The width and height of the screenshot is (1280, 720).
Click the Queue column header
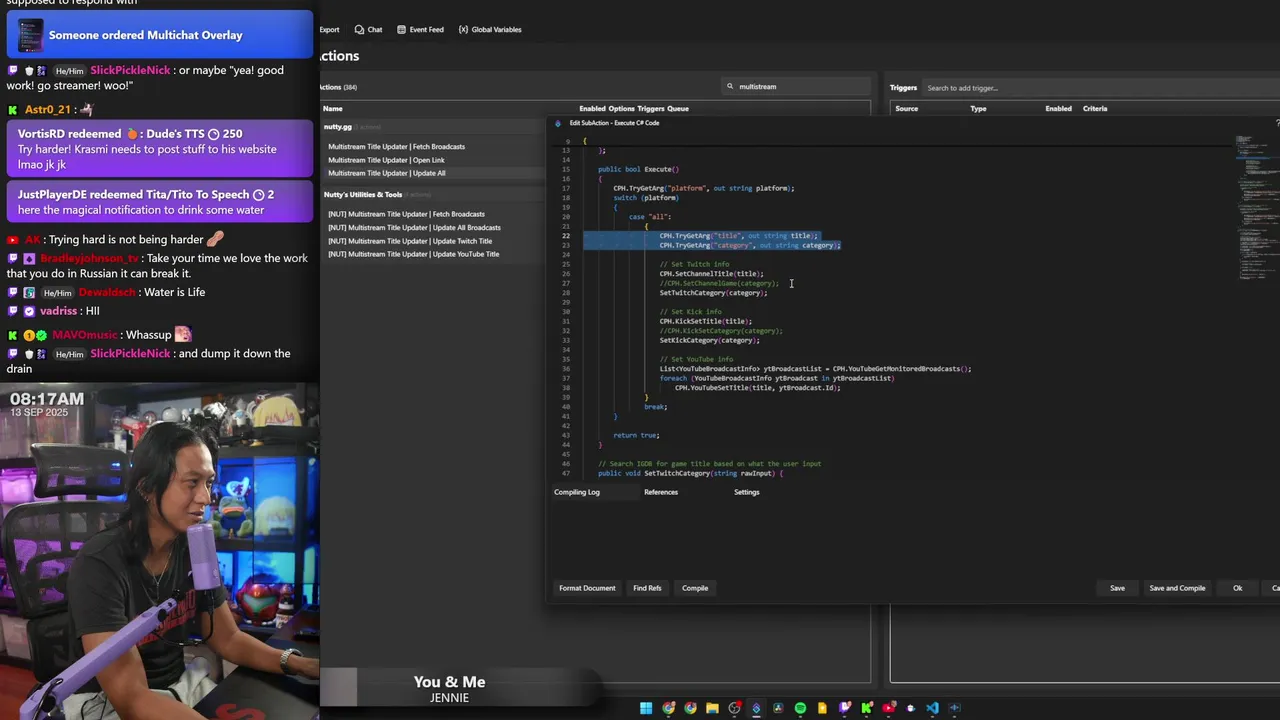click(677, 108)
